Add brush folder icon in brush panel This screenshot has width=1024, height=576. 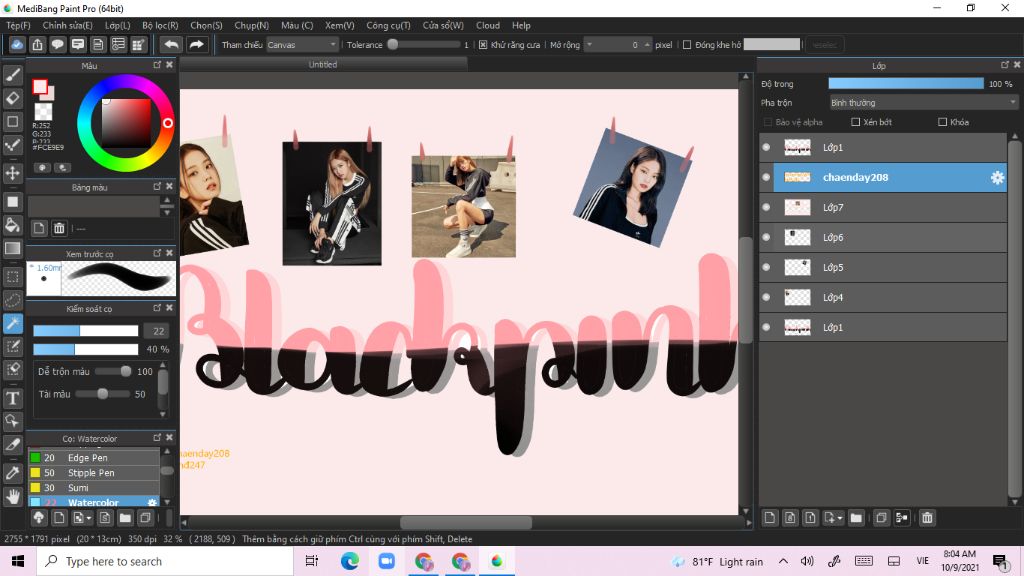[x=125, y=518]
